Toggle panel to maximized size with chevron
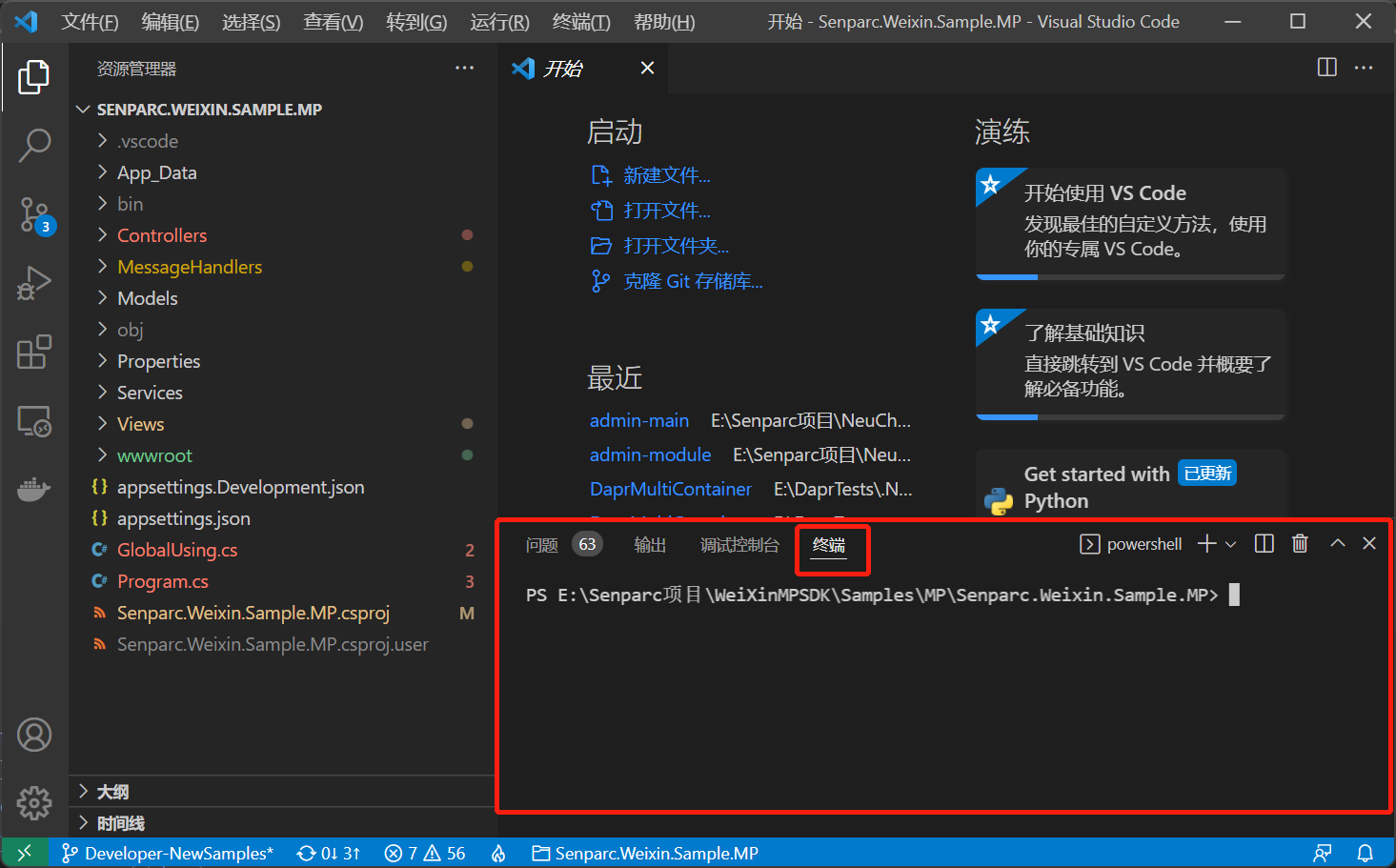The image size is (1396, 868). click(1337, 543)
